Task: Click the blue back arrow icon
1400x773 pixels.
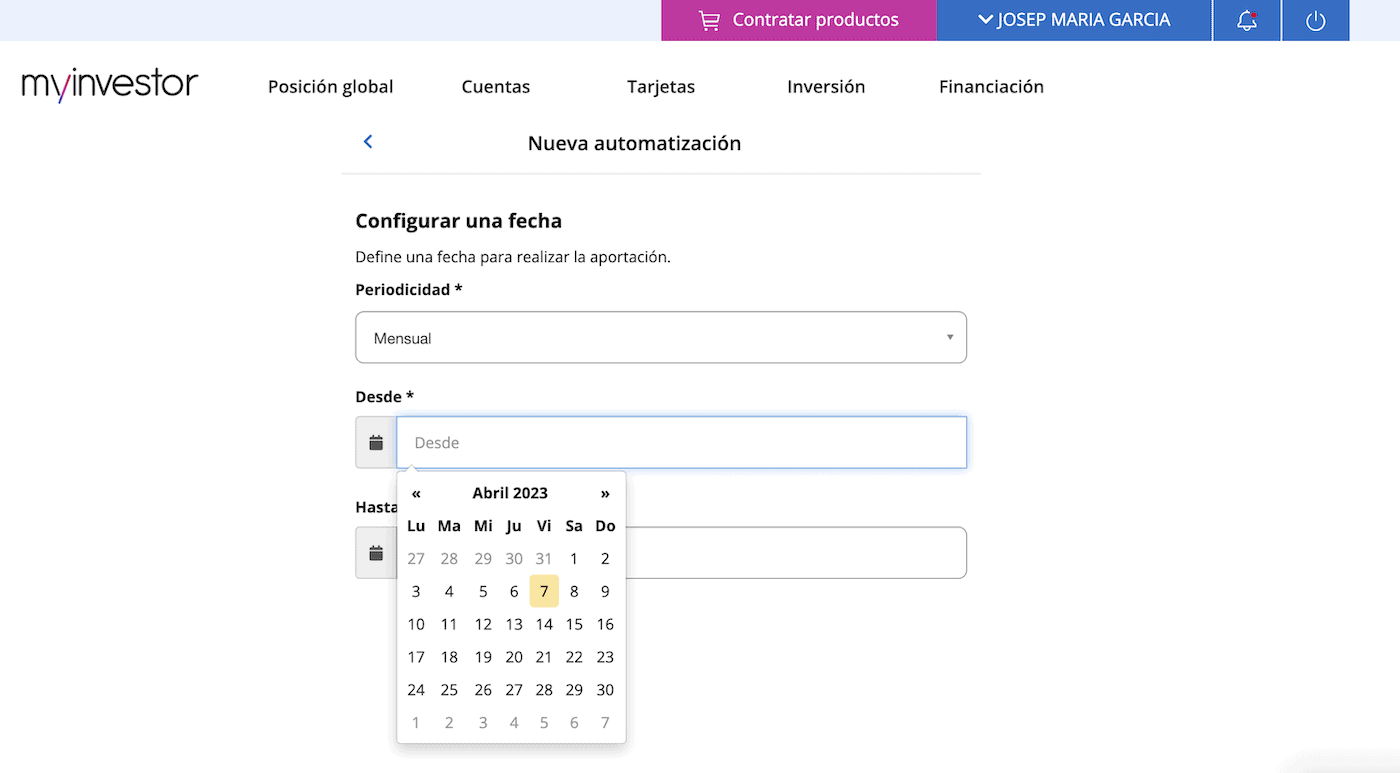Action: pos(368,142)
